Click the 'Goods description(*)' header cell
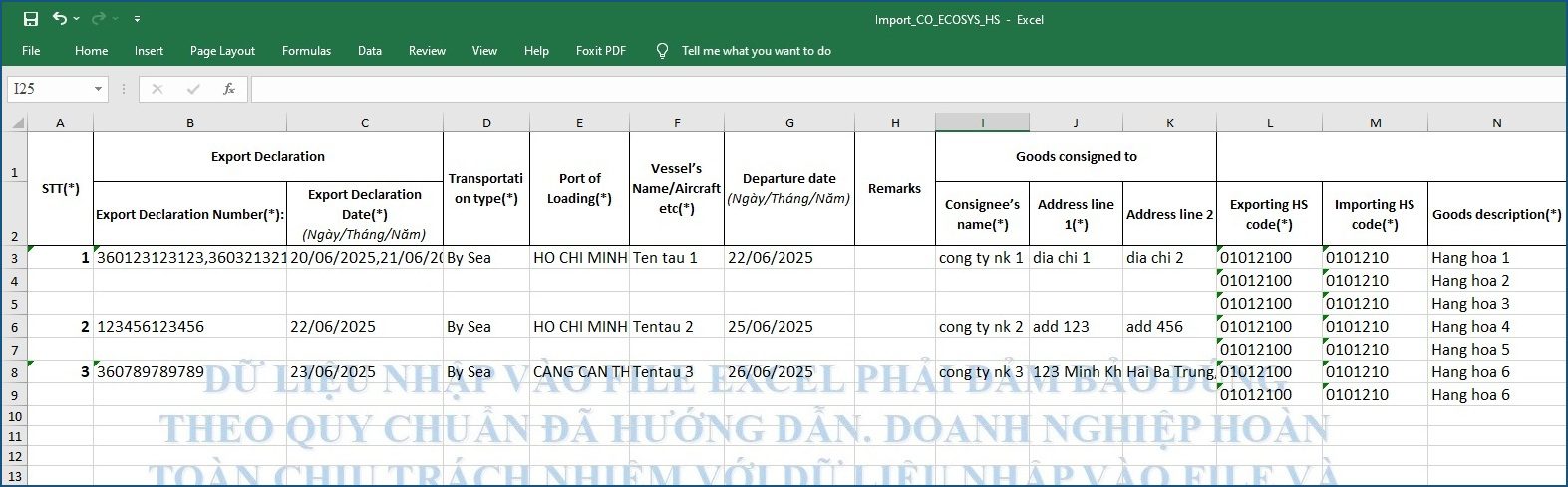 click(x=1497, y=213)
